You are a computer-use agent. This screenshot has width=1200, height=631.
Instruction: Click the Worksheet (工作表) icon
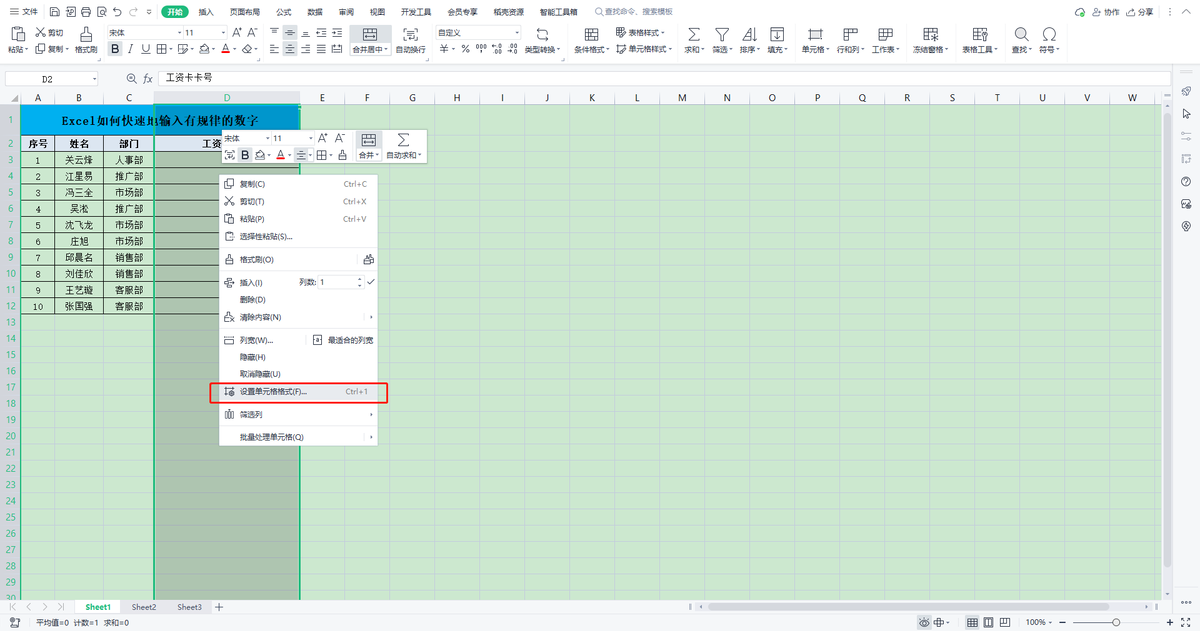pos(883,34)
